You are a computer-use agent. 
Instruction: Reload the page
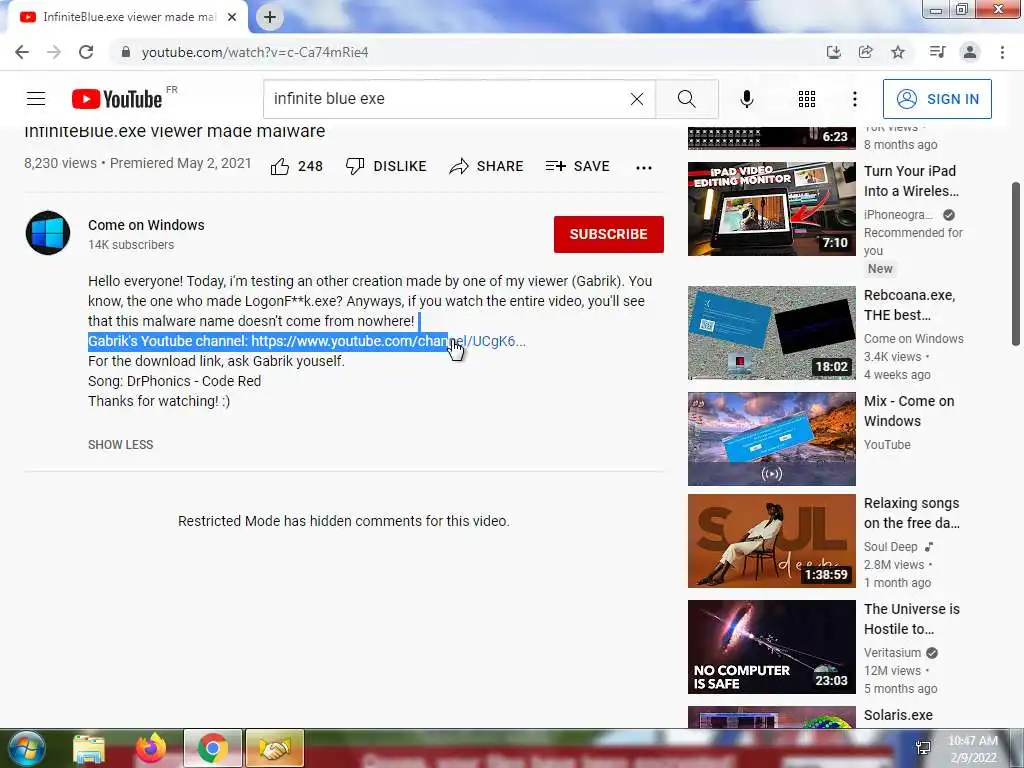(86, 52)
